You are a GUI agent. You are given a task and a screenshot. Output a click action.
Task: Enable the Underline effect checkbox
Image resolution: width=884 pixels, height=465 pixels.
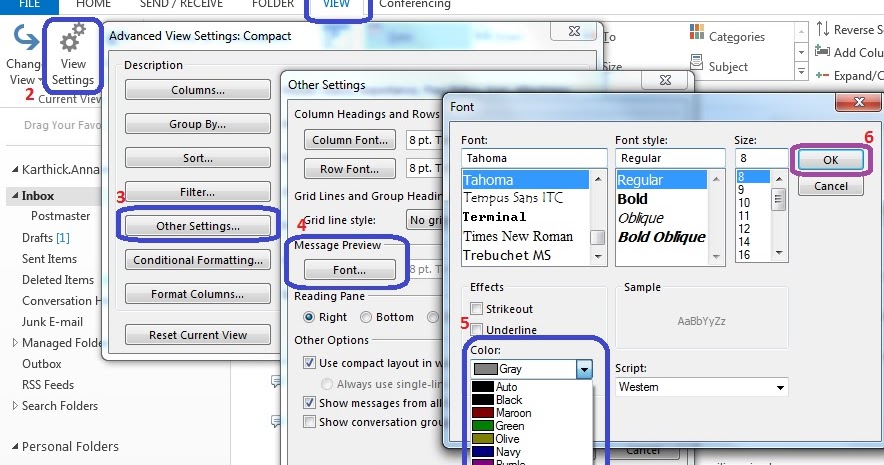477,329
